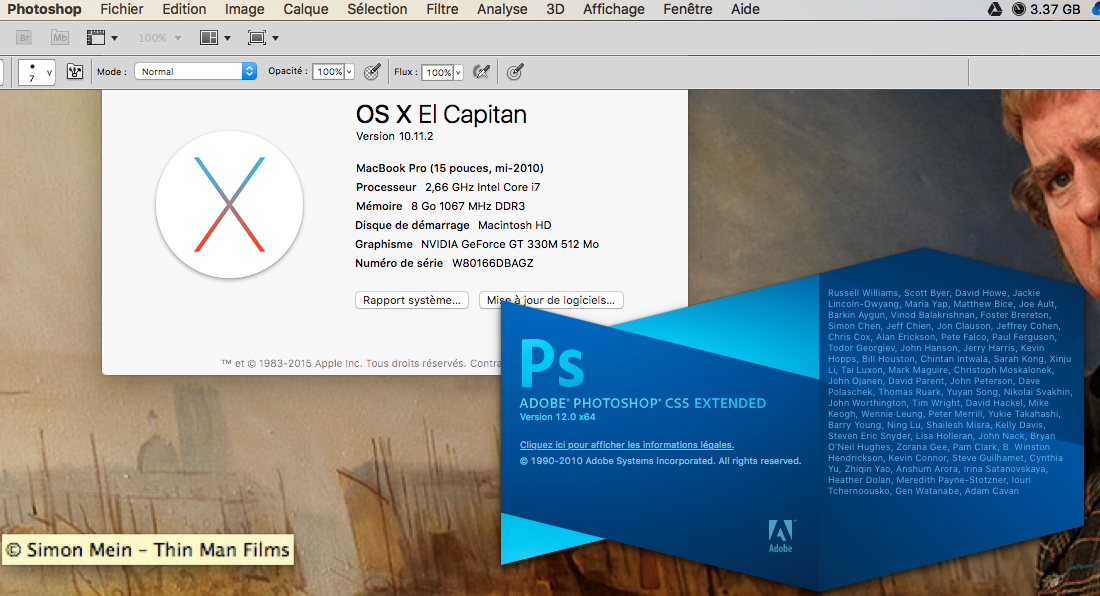Image resolution: width=1100 pixels, height=596 pixels.
Task: Click the 3.37 GB memory readout
Action: pyautogui.click(x=1055, y=9)
